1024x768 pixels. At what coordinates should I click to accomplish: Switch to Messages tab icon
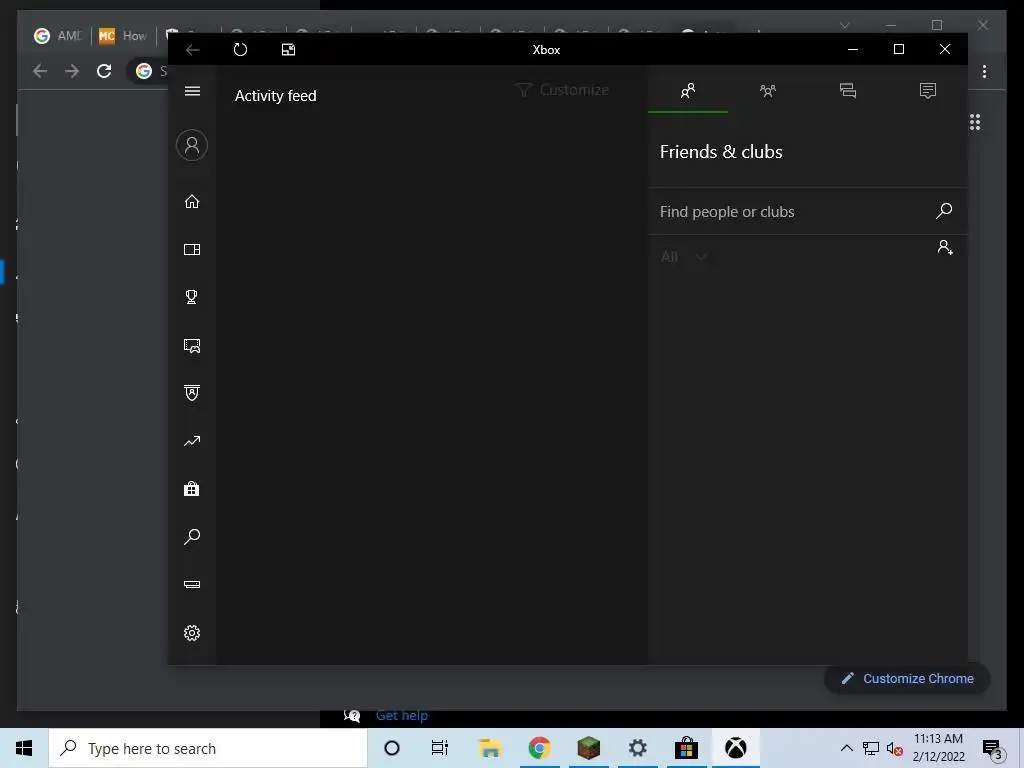click(848, 91)
